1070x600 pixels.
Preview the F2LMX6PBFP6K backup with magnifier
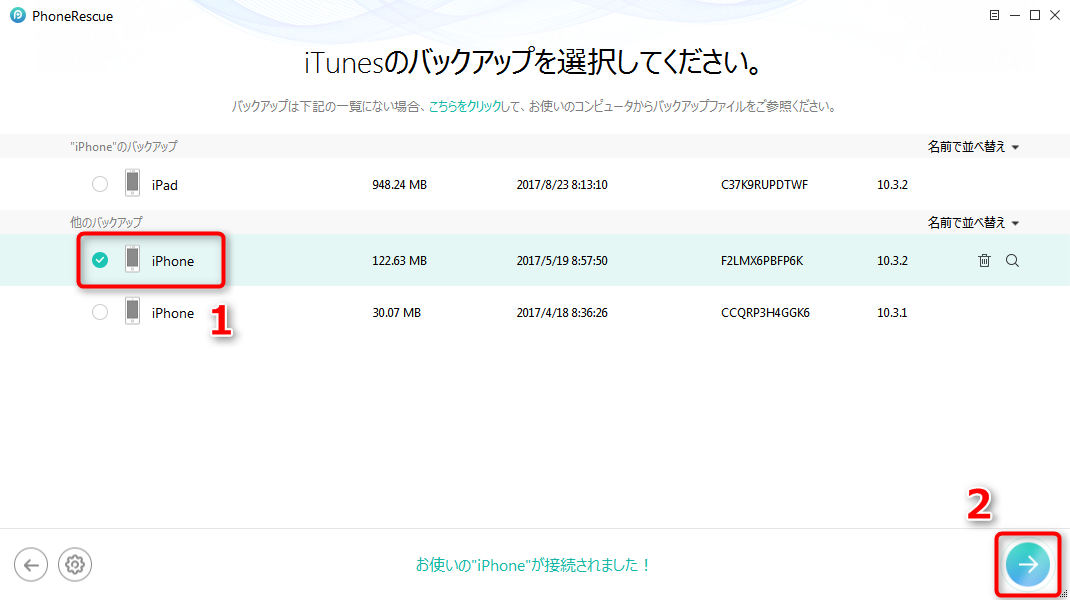click(x=1012, y=260)
